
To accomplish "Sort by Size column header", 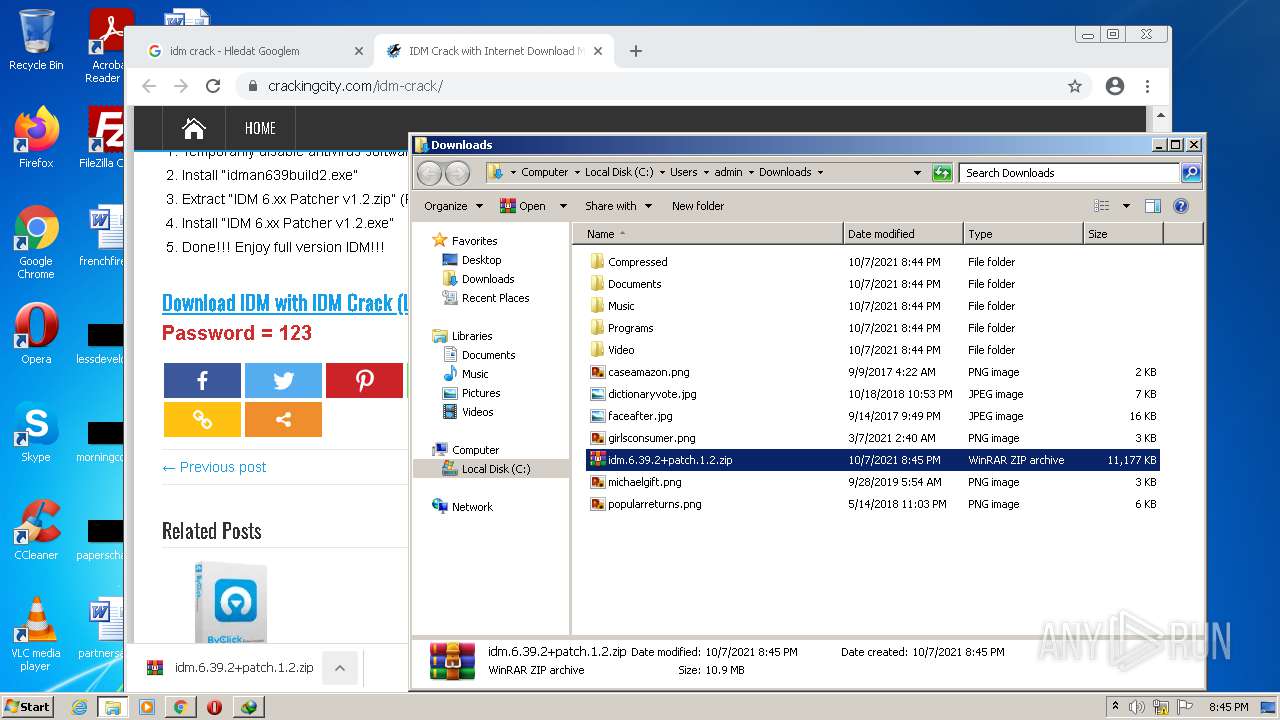I will (1124, 234).
